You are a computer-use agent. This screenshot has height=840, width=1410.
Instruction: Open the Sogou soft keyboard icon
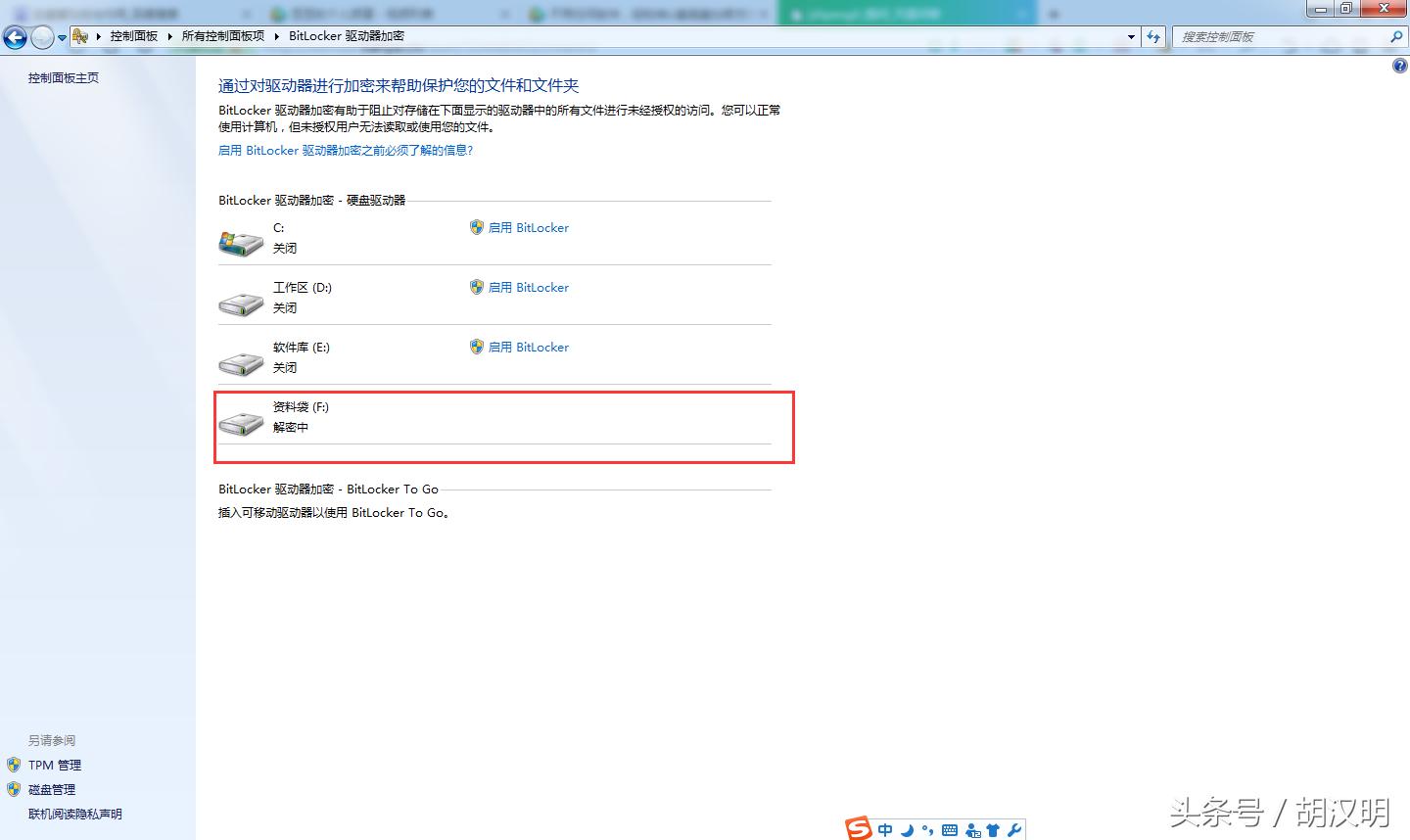pyautogui.click(x=949, y=829)
